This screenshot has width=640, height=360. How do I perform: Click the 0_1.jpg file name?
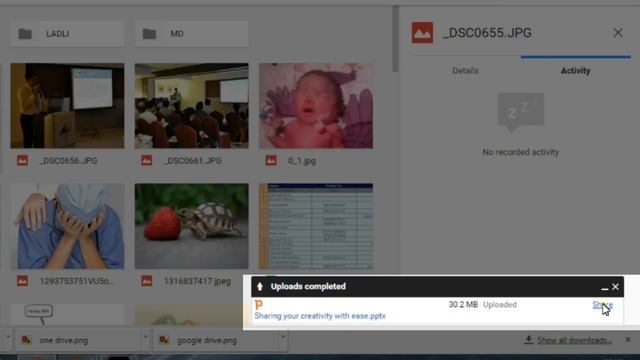click(302, 161)
